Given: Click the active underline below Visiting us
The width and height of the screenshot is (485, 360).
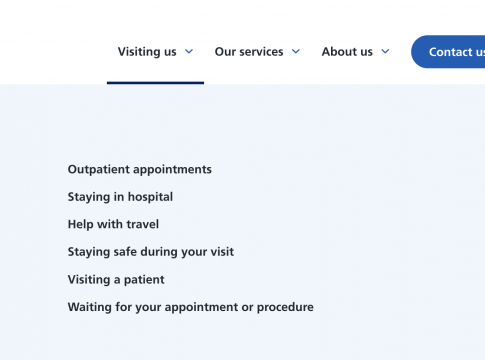Looking at the screenshot, I should (155, 83).
